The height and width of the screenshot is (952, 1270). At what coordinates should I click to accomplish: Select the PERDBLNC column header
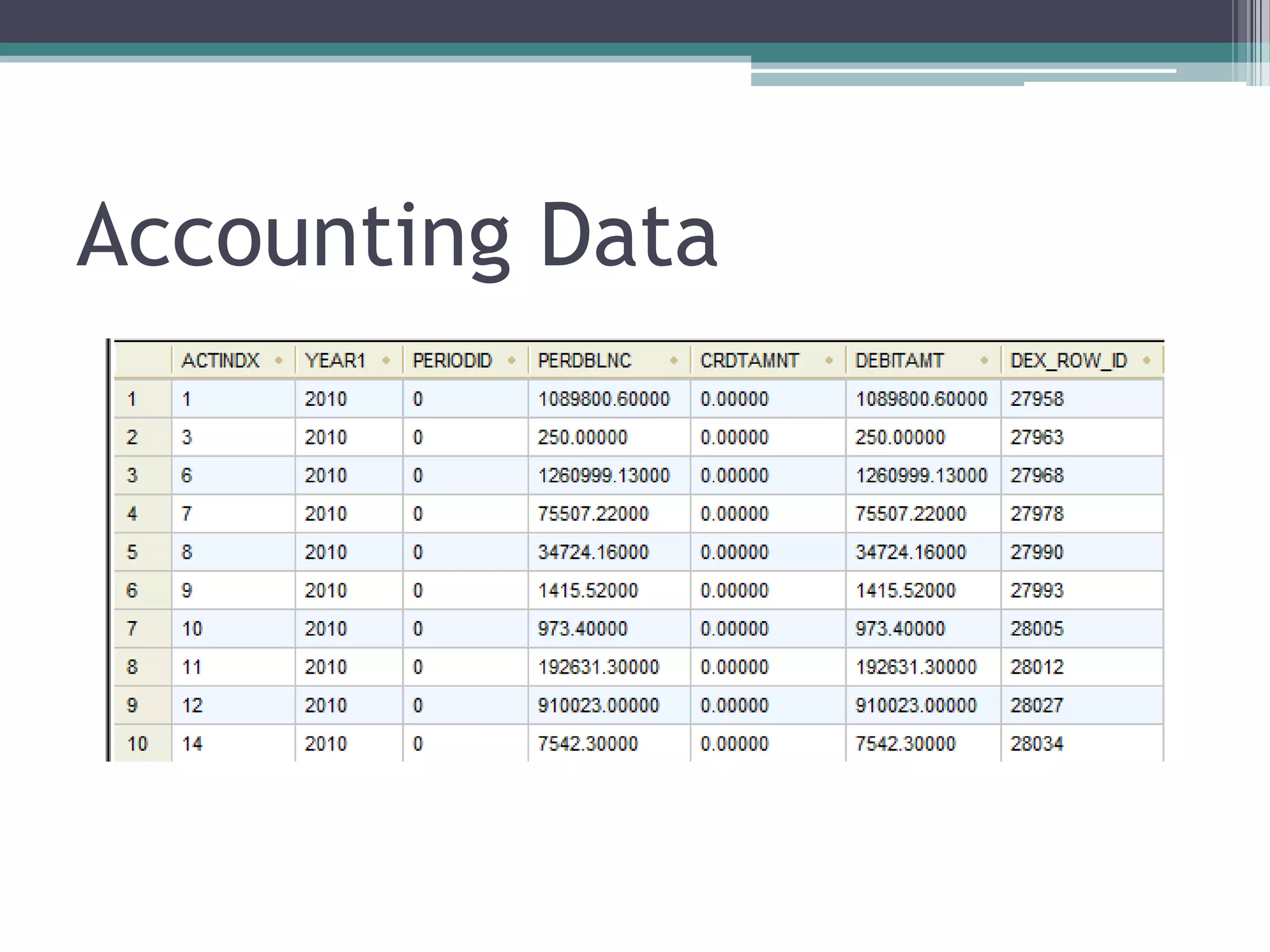tap(610, 360)
